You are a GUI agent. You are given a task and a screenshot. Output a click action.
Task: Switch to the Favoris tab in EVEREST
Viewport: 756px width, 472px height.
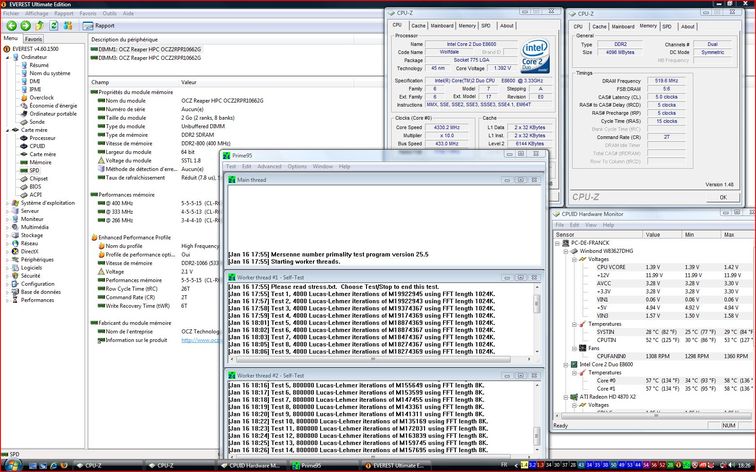(x=33, y=39)
